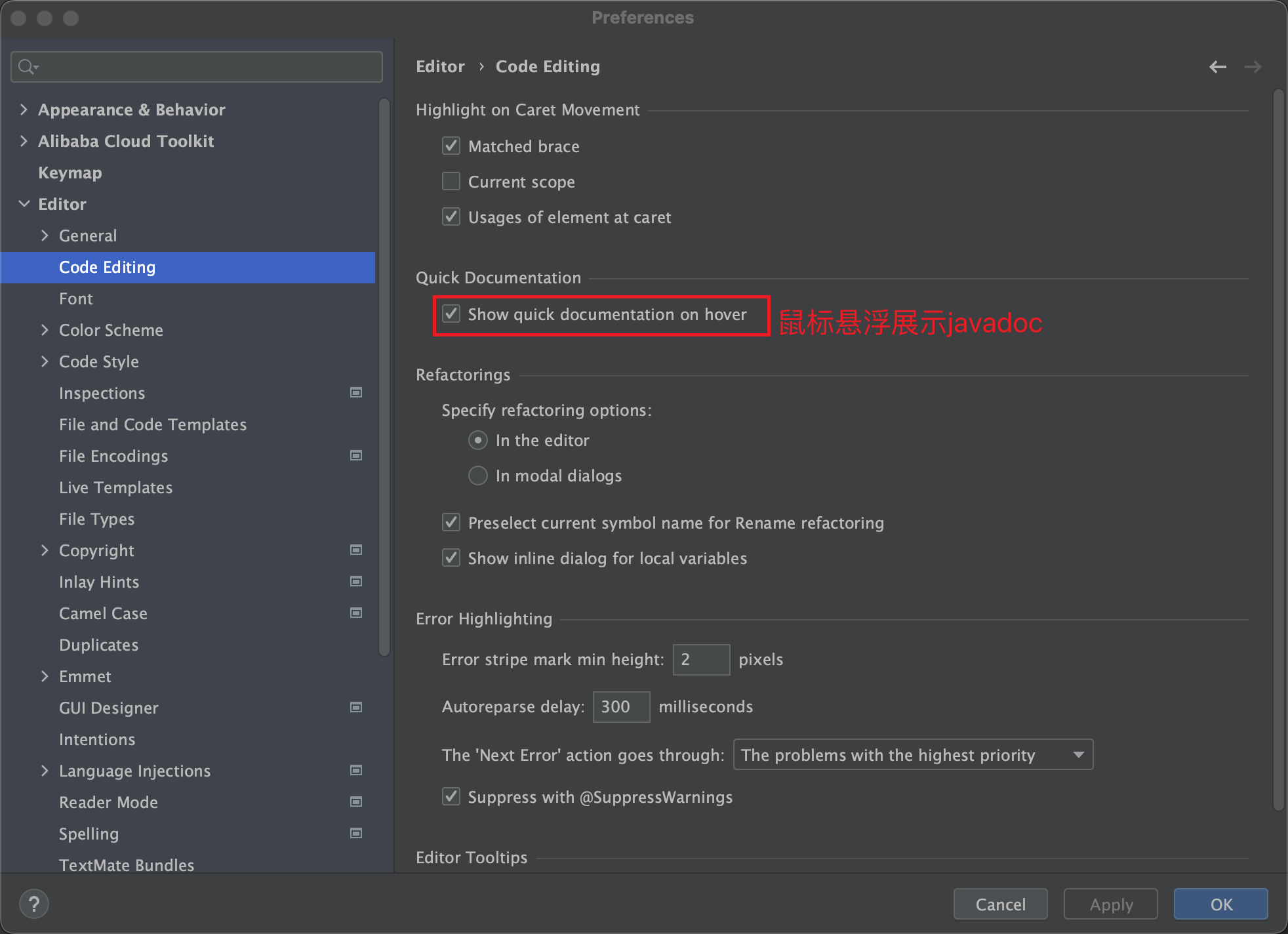The width and height of the screenshot is (1288, 934).
Task: Click project-level icon beside Reader Mode
Action: (356, 802)
